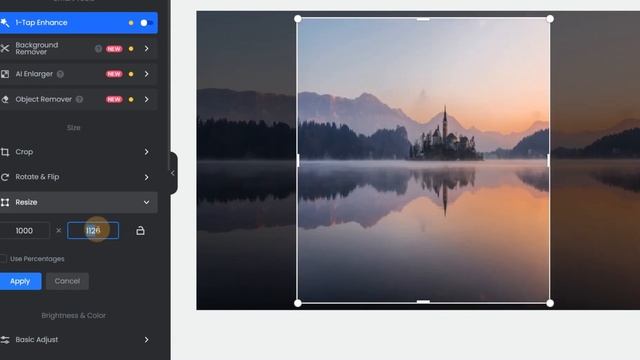The height and width of the screenshot is (360, 640).
Task: Click the left edge crop handle
Action: pos(298,160)
